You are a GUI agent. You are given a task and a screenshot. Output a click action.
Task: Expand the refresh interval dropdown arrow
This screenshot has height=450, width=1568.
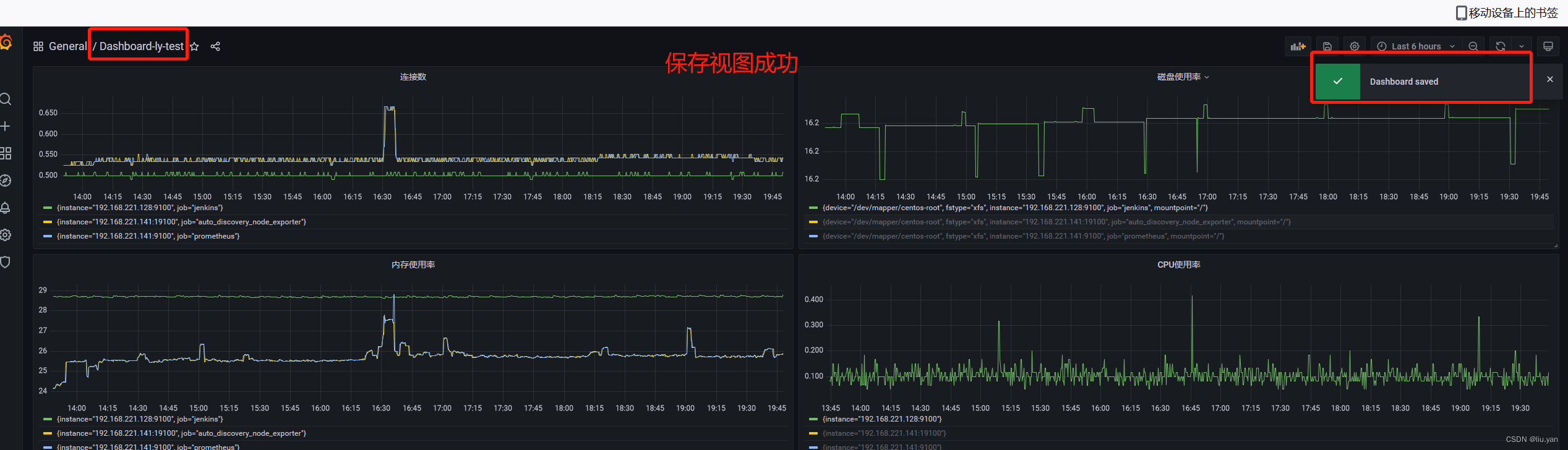click(x=1522, y=46)
